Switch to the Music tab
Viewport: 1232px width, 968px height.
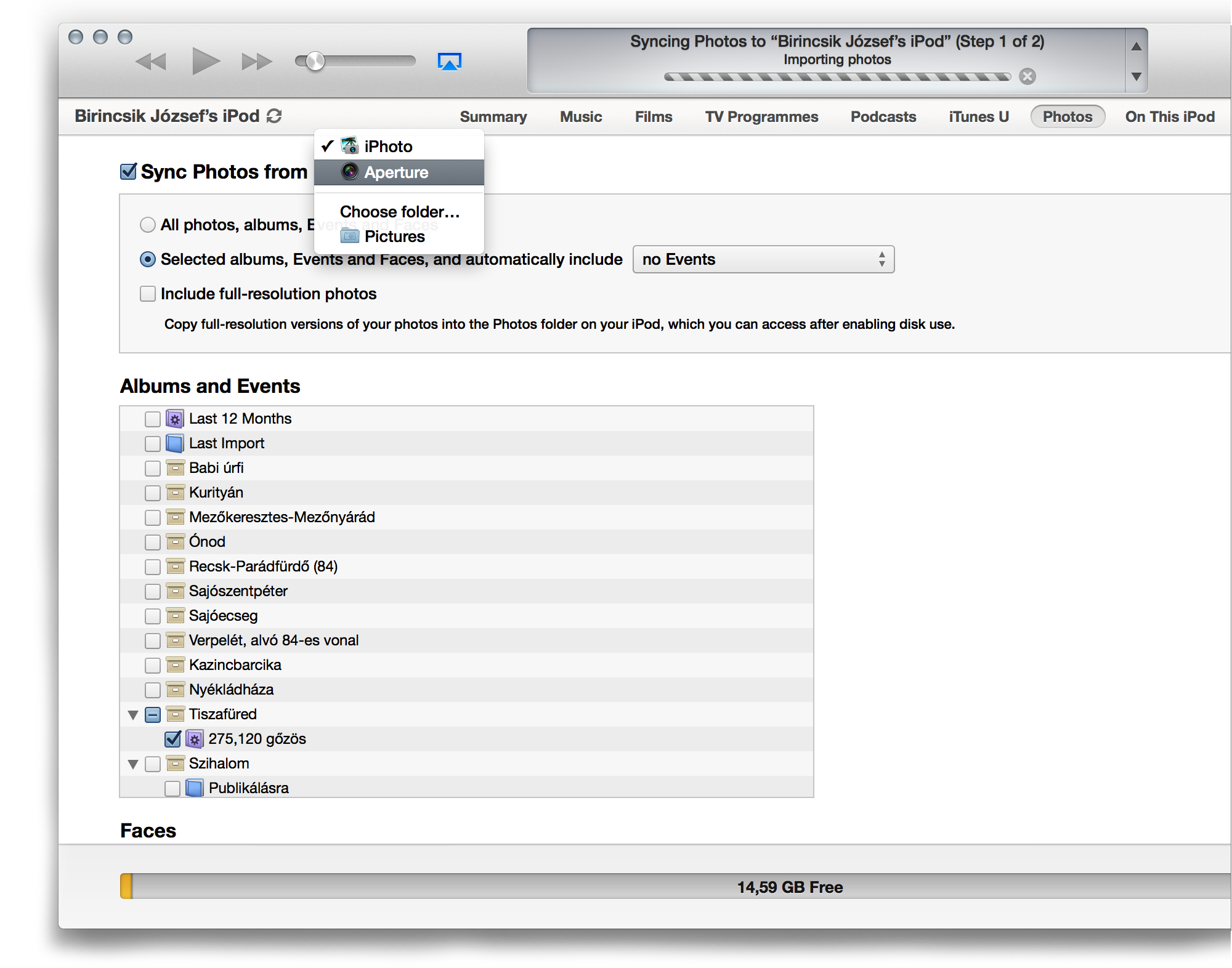pyautogui.click(x=581, y=117)
